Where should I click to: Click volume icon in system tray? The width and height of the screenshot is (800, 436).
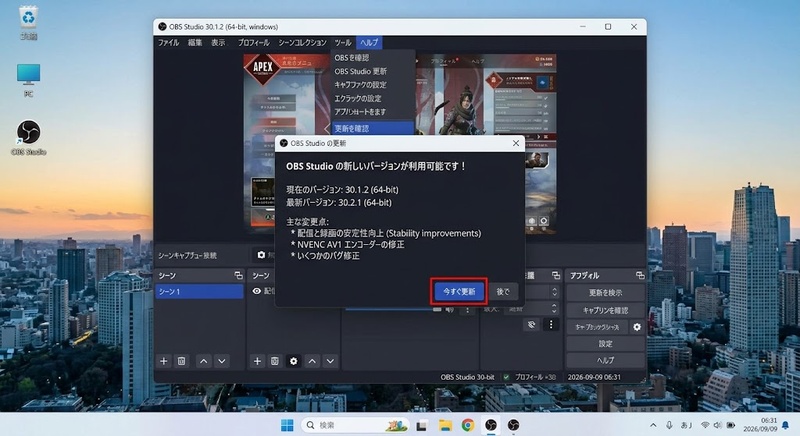point(718,425)
